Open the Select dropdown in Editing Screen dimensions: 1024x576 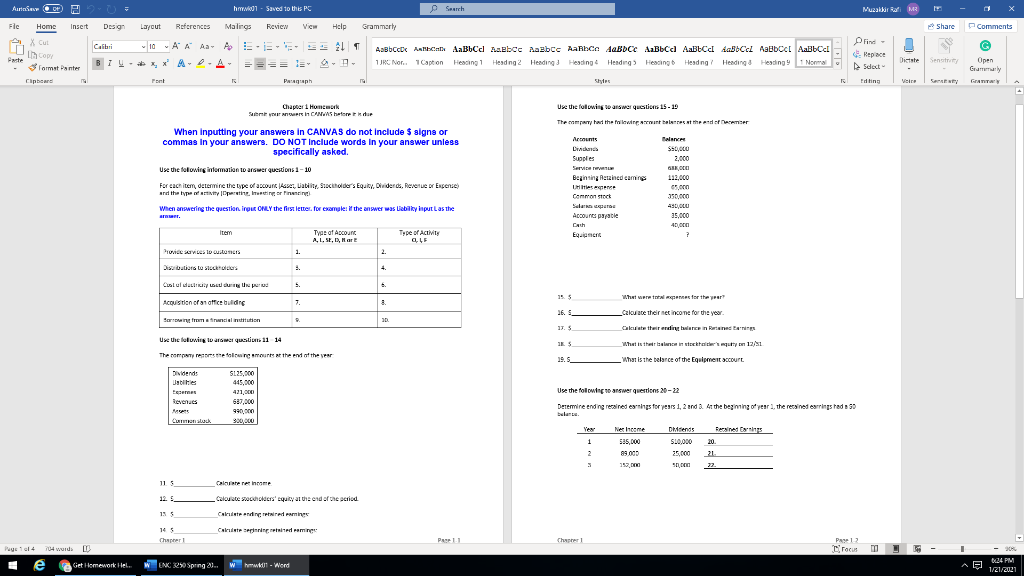tap(869, 67)
